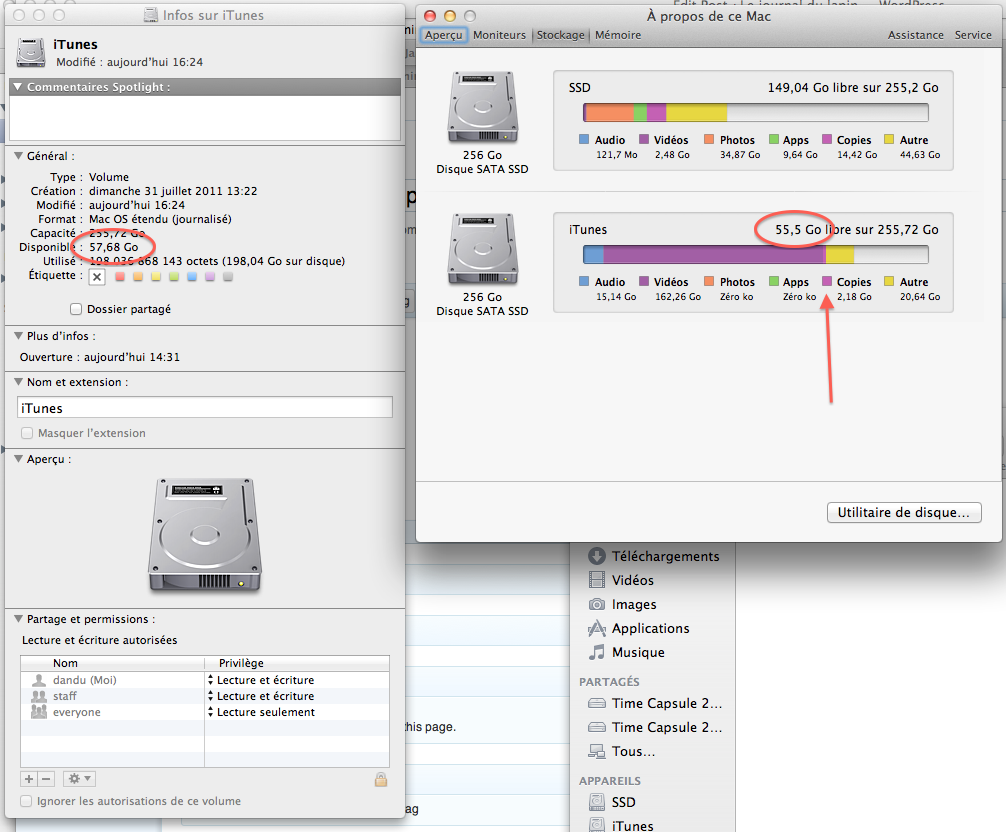Open the Musique folder in the sidebar
The width and height of the screenshot is (1006, 832).
click(x=638, y=652)
